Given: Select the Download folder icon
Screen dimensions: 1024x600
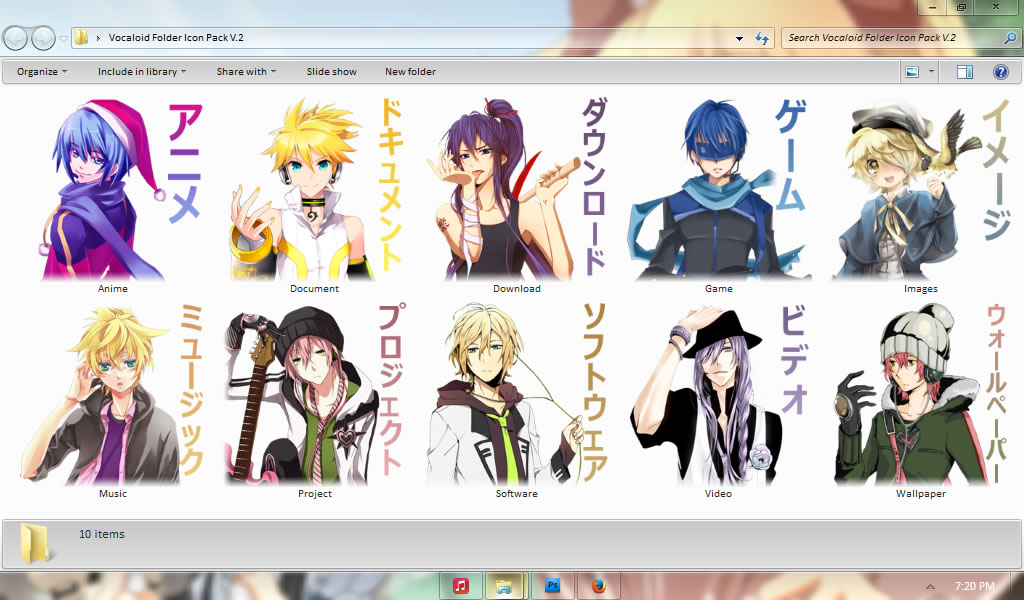Looking at the screenshot, I should [x=517, y=190].
